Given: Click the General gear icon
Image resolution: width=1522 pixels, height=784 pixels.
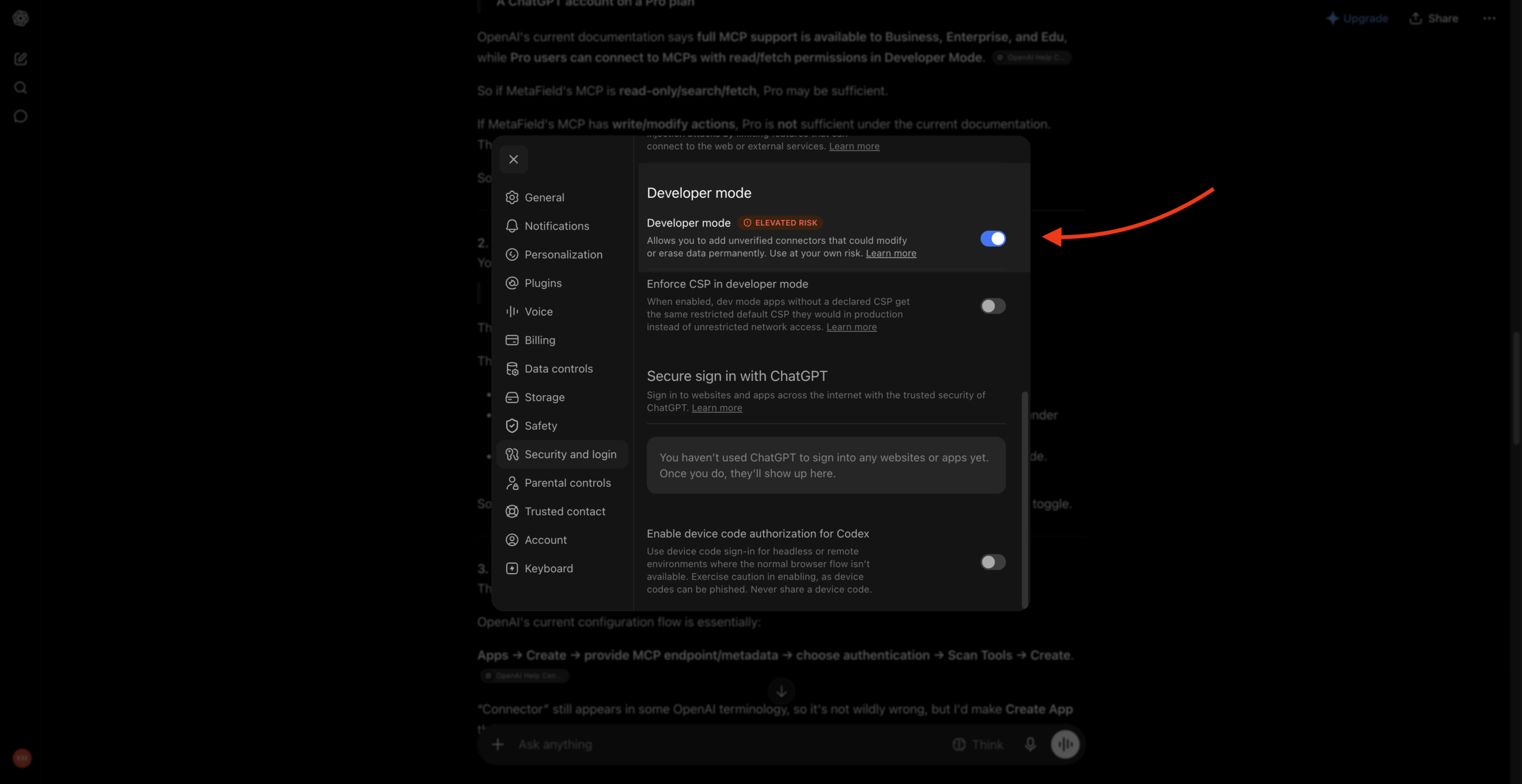Looking at the screenshot, I should click(512, 197).
